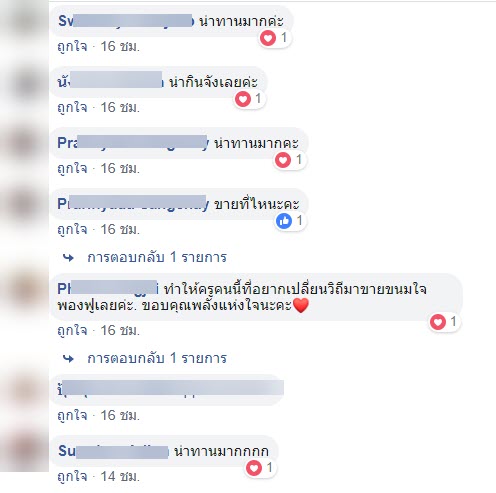The image size is (496, 493).
Task: Open commenter name starting with Pra
Action: (133, 143)
